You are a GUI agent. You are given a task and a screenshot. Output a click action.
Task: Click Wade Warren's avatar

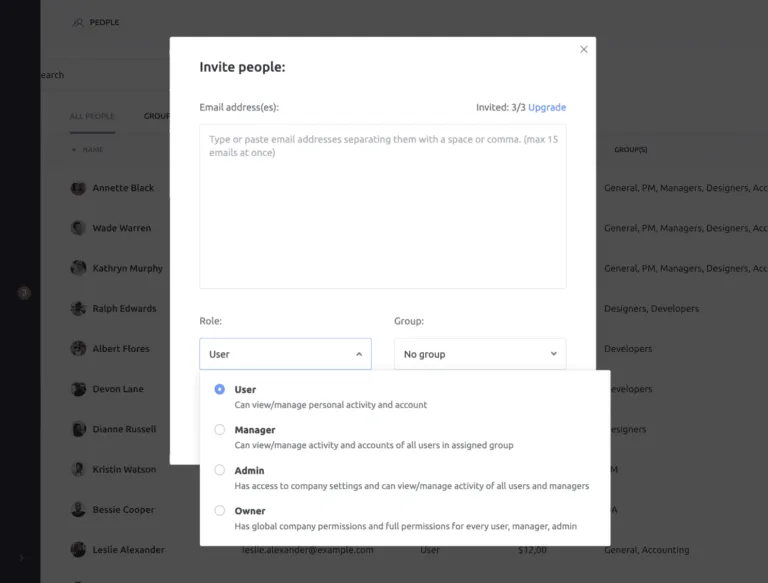pos(78,228)
